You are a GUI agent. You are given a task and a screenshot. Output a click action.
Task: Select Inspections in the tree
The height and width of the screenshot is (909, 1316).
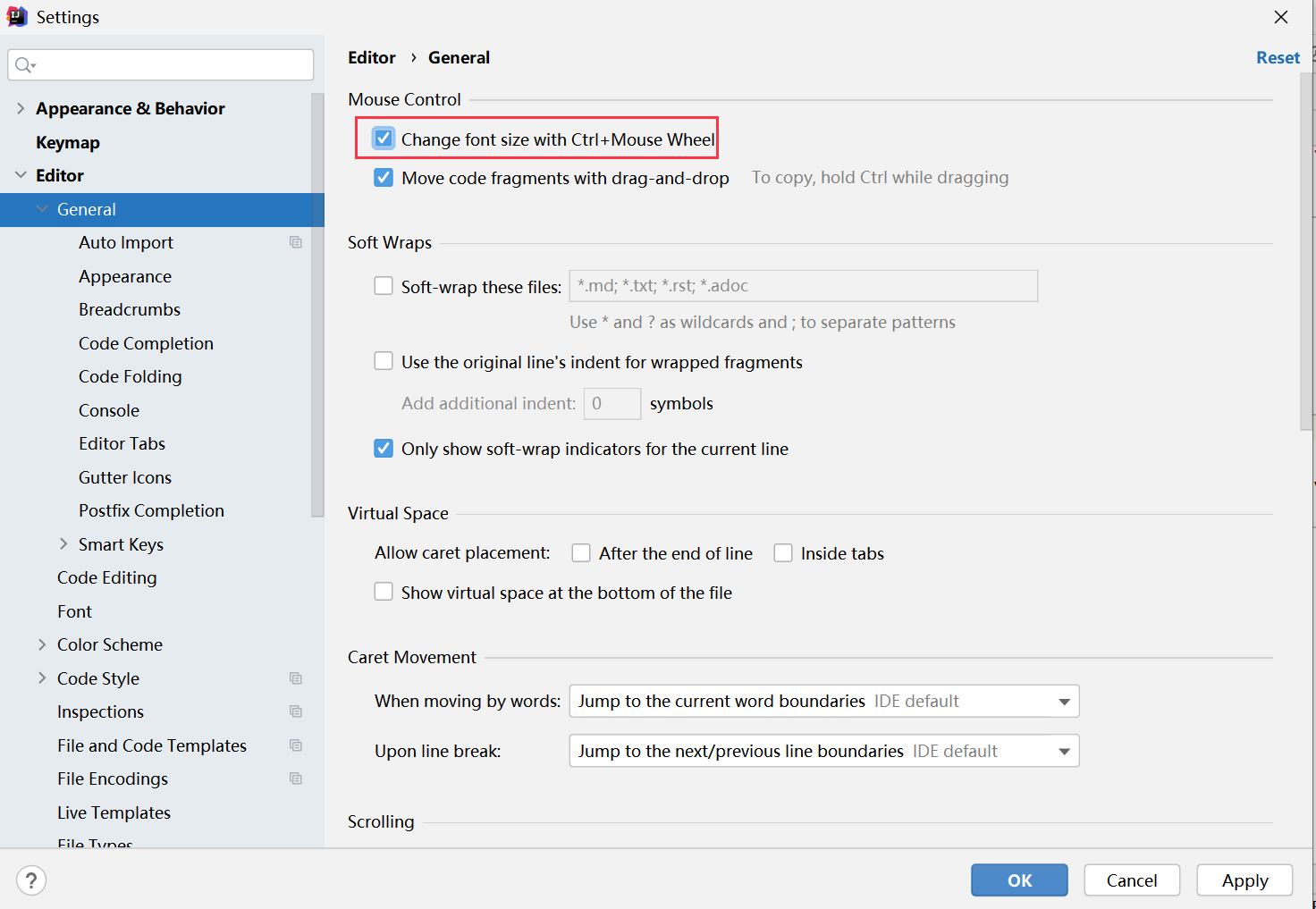coord(100,711)
